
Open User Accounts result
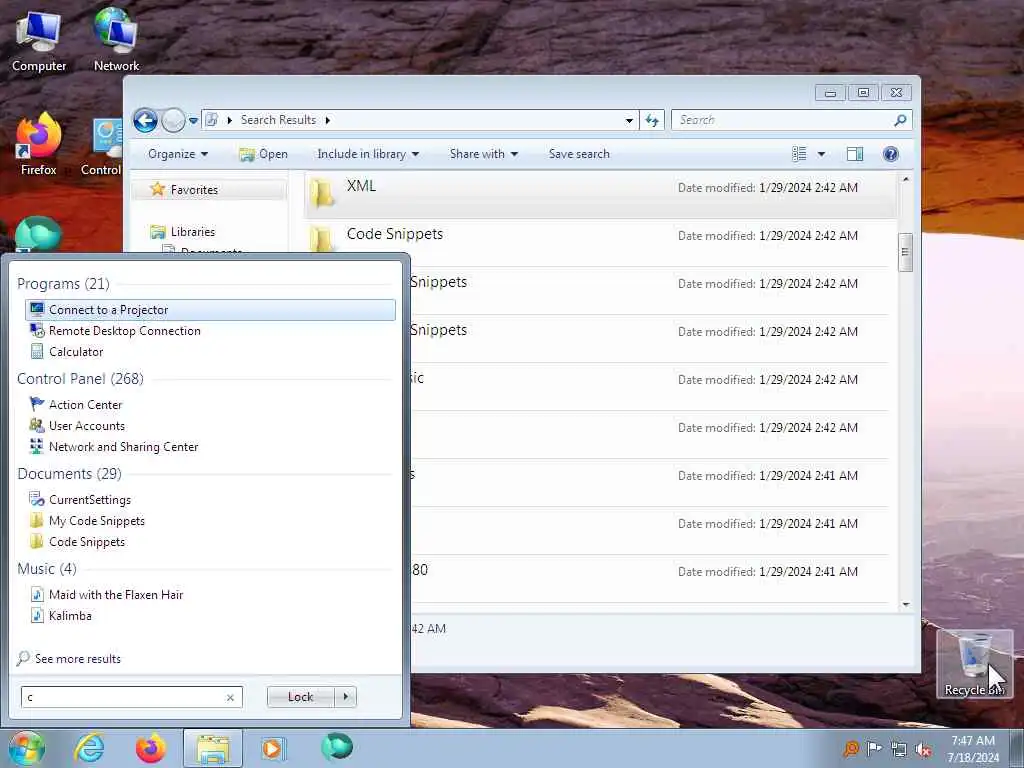210,426
